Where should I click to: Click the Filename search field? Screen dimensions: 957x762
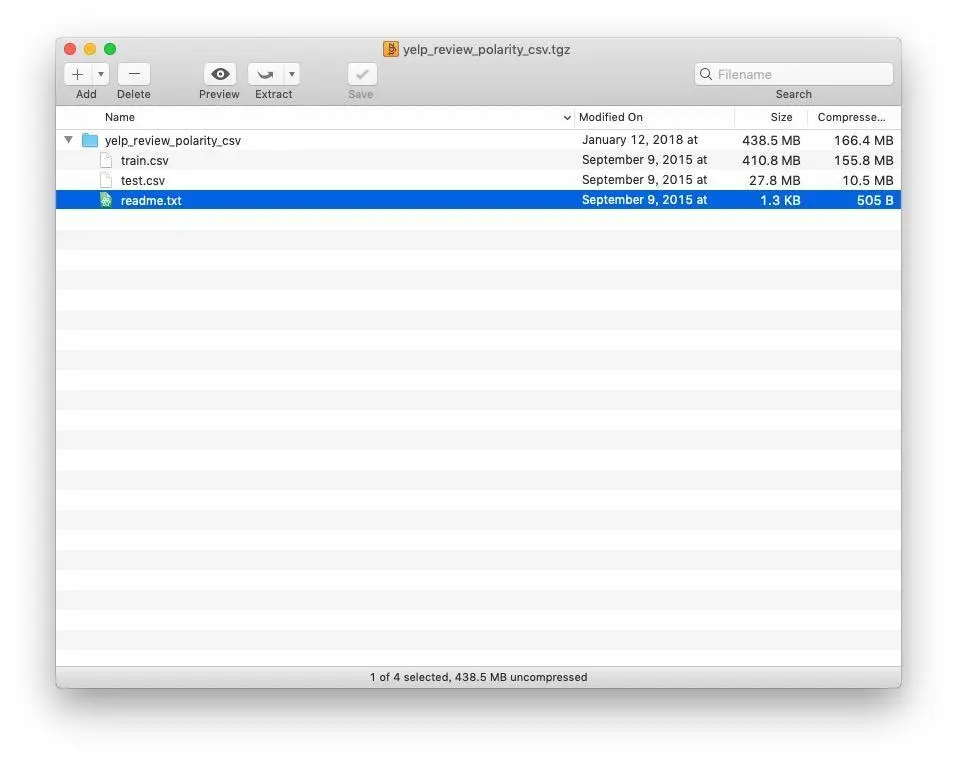coord(793,74)
